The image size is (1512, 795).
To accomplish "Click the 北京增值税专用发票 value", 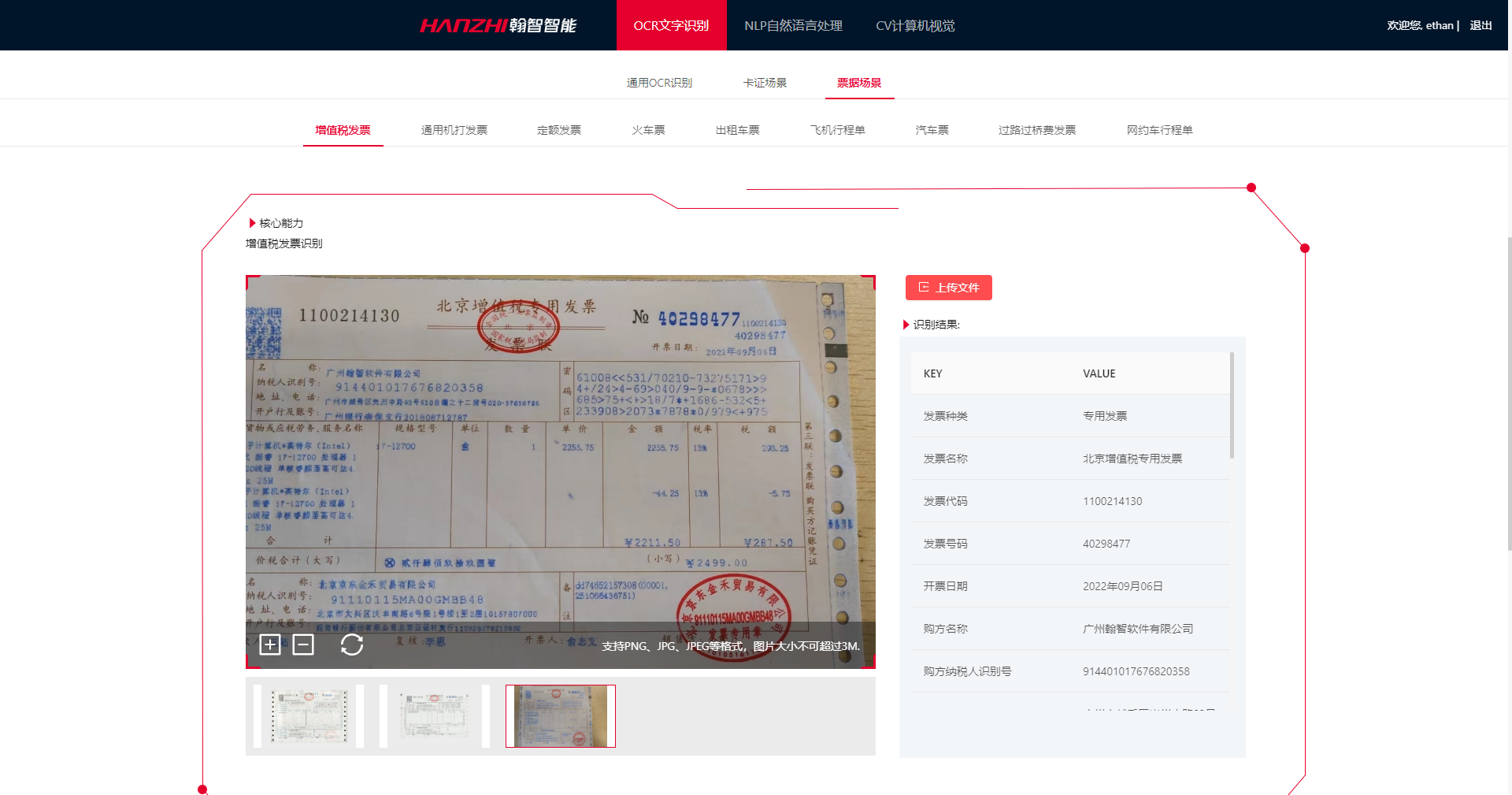I will tap(1132, 459).
